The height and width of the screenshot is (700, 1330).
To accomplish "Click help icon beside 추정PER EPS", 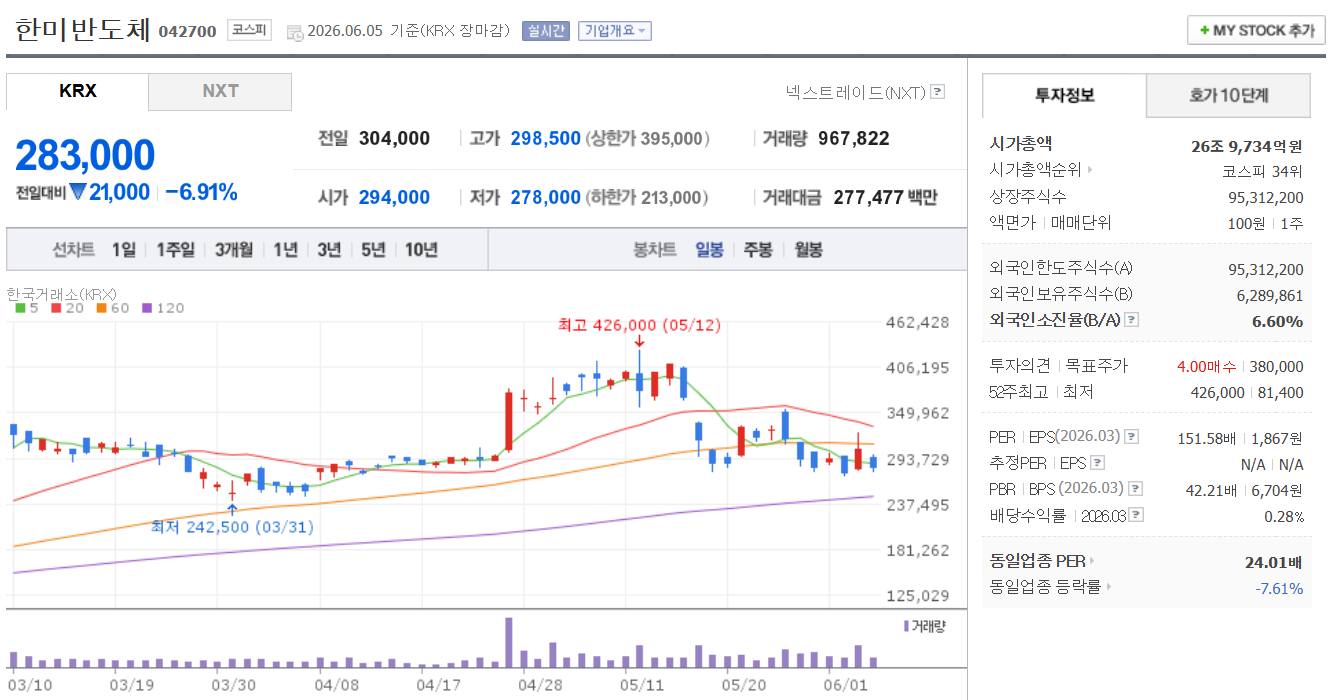I will pos(1097,463).
